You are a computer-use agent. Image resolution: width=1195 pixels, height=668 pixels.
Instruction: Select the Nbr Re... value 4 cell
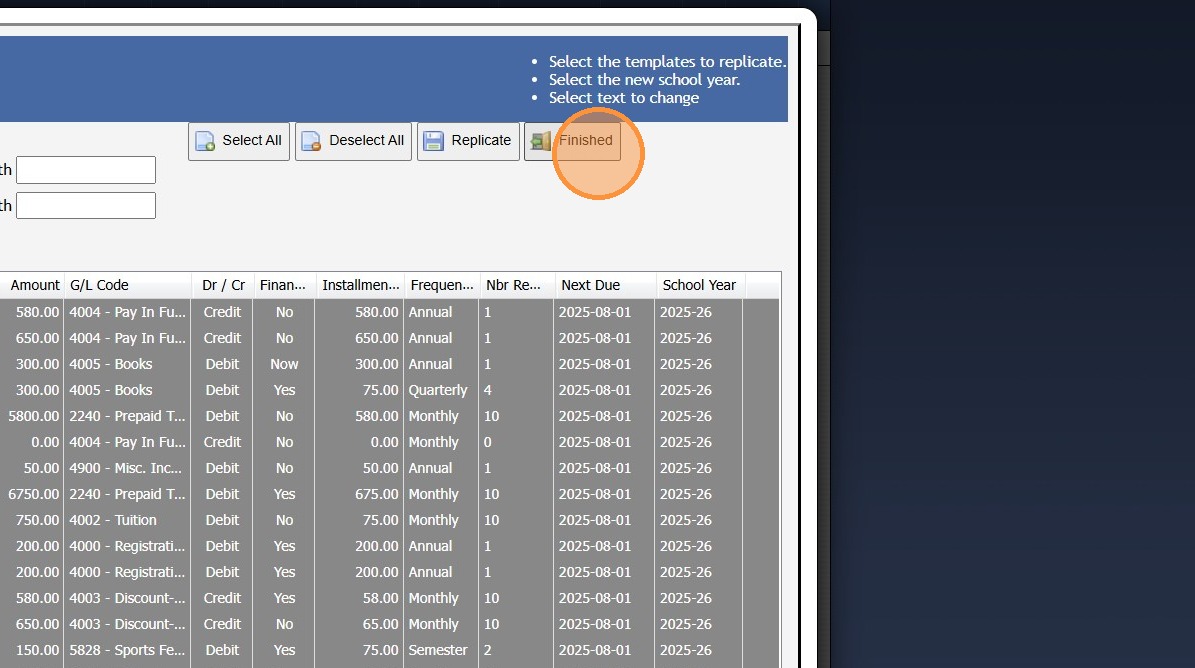(x=516, y=390)
